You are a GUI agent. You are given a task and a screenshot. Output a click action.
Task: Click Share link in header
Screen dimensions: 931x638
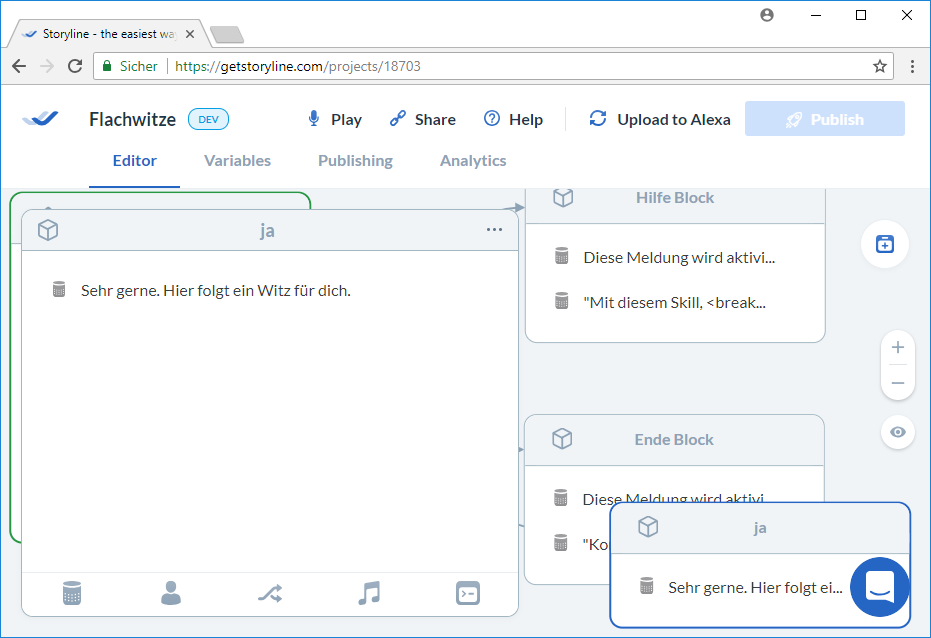pyautogui.click(x=422, y=119)
